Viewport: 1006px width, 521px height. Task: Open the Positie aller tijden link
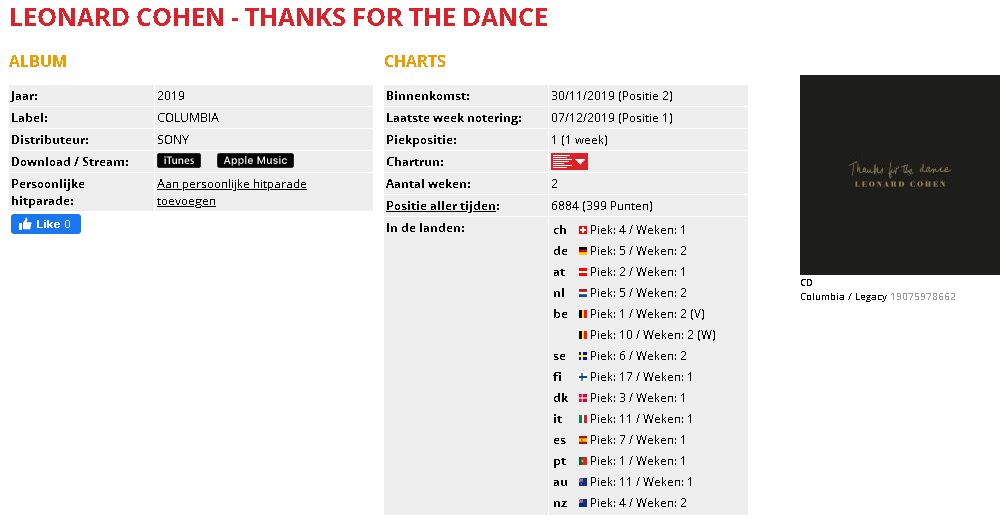[442, 206]
